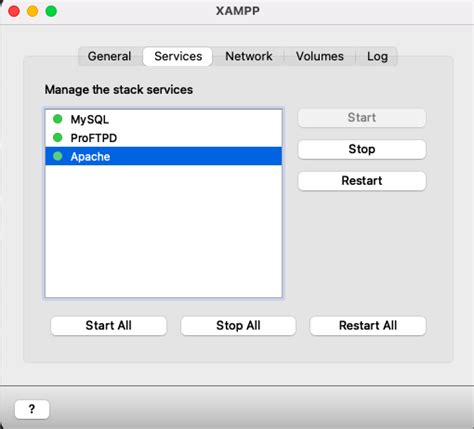Close the XAMPP window with red button
474x429 pixels.
(x=14, y=11)
